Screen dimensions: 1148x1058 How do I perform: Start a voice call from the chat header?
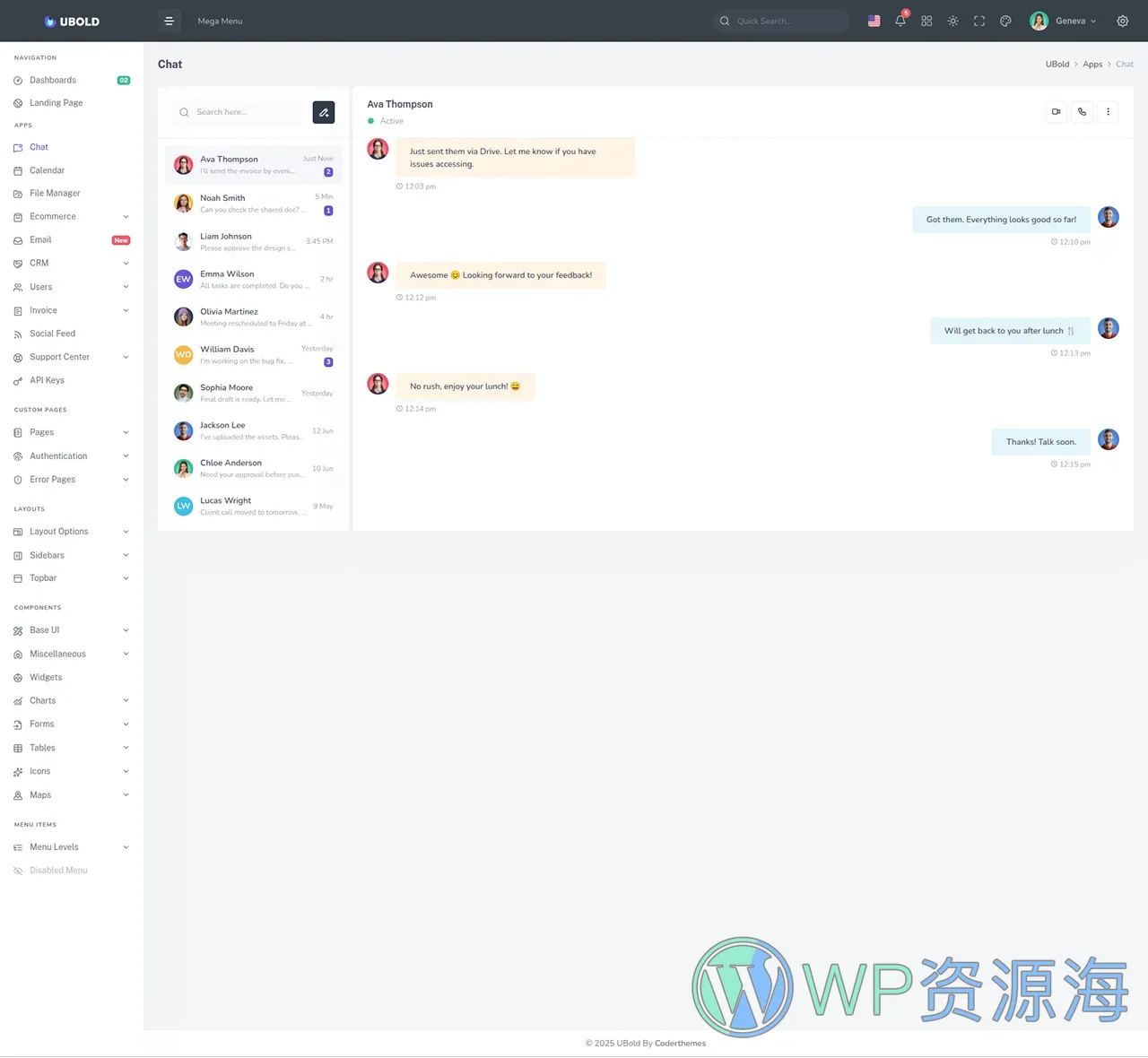(x=1082, y=111)
